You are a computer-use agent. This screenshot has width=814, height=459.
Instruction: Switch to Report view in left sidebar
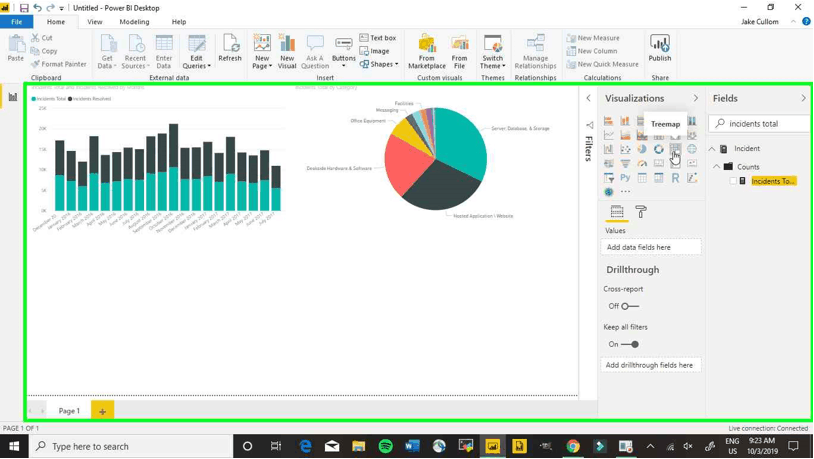pyautogui.click(x=12, y=97)
